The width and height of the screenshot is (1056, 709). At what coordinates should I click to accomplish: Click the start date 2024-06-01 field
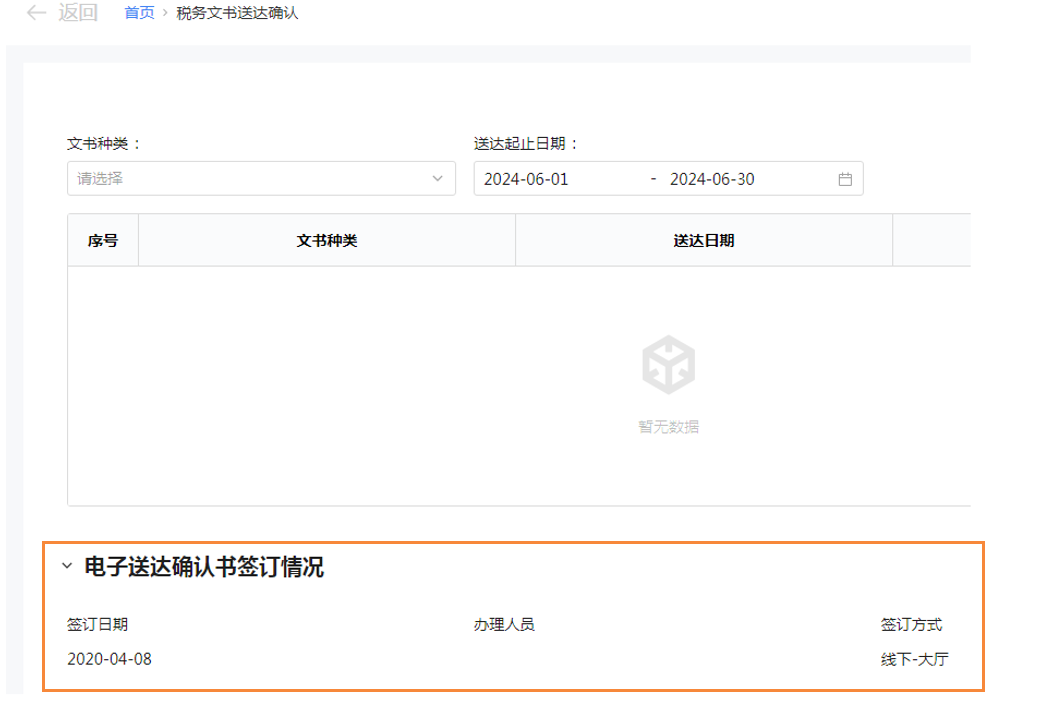526,179
